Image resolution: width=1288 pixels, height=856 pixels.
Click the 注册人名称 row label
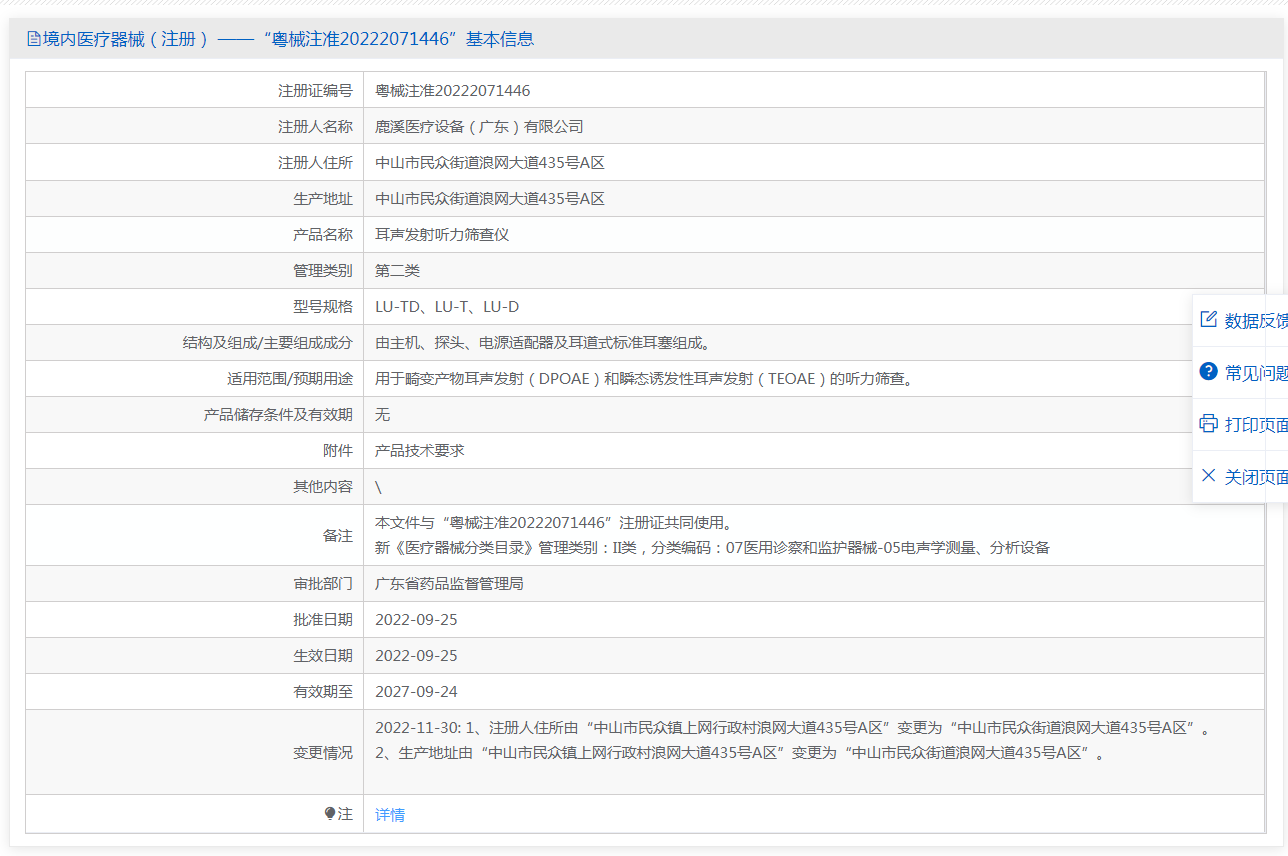(315, 127)
